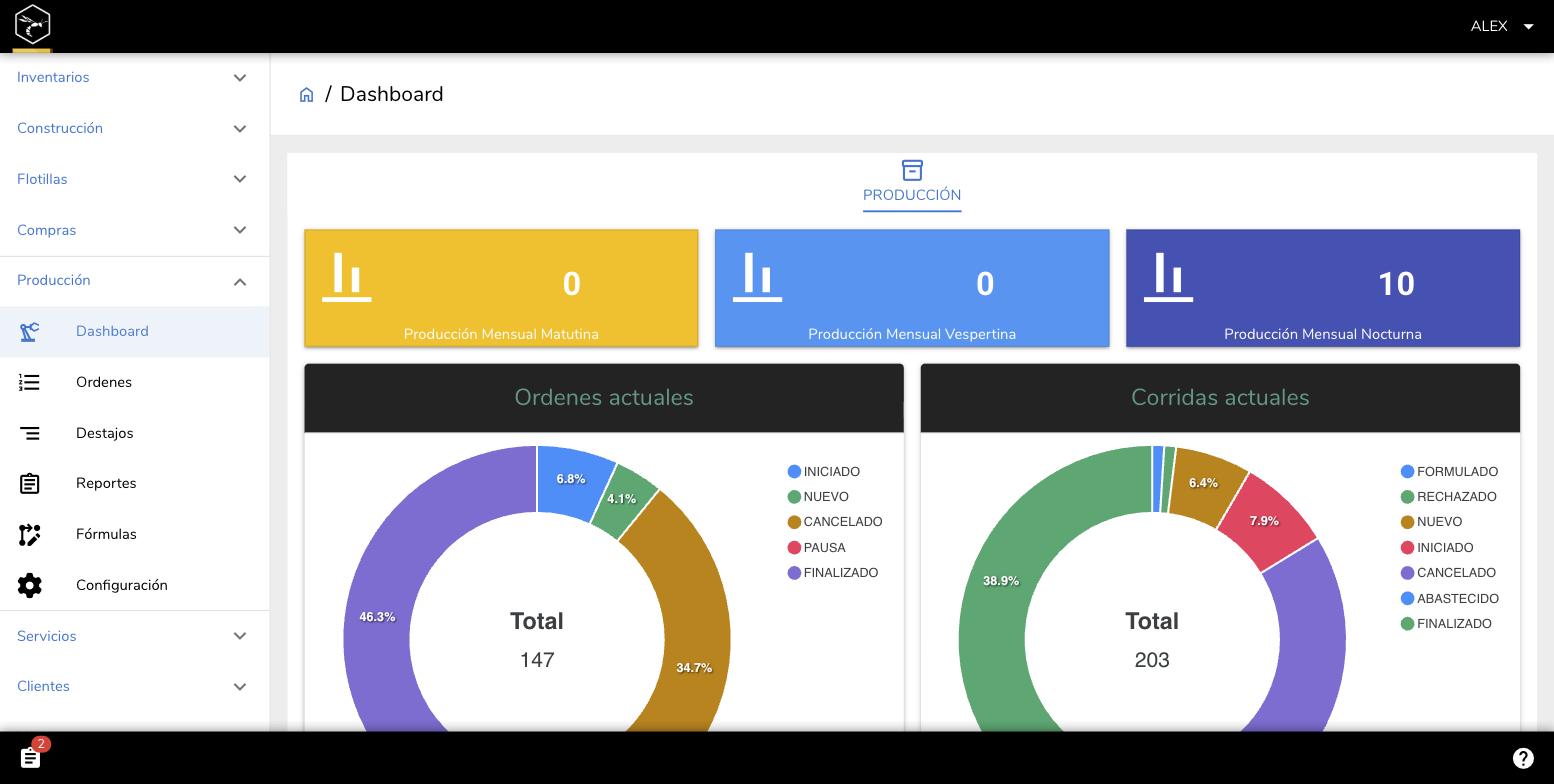Expand the Construcción menu chevron

coord(240,128)
